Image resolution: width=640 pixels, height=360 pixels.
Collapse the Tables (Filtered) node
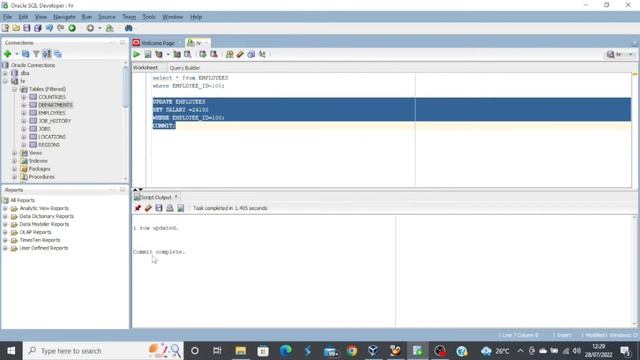point(14,89)
